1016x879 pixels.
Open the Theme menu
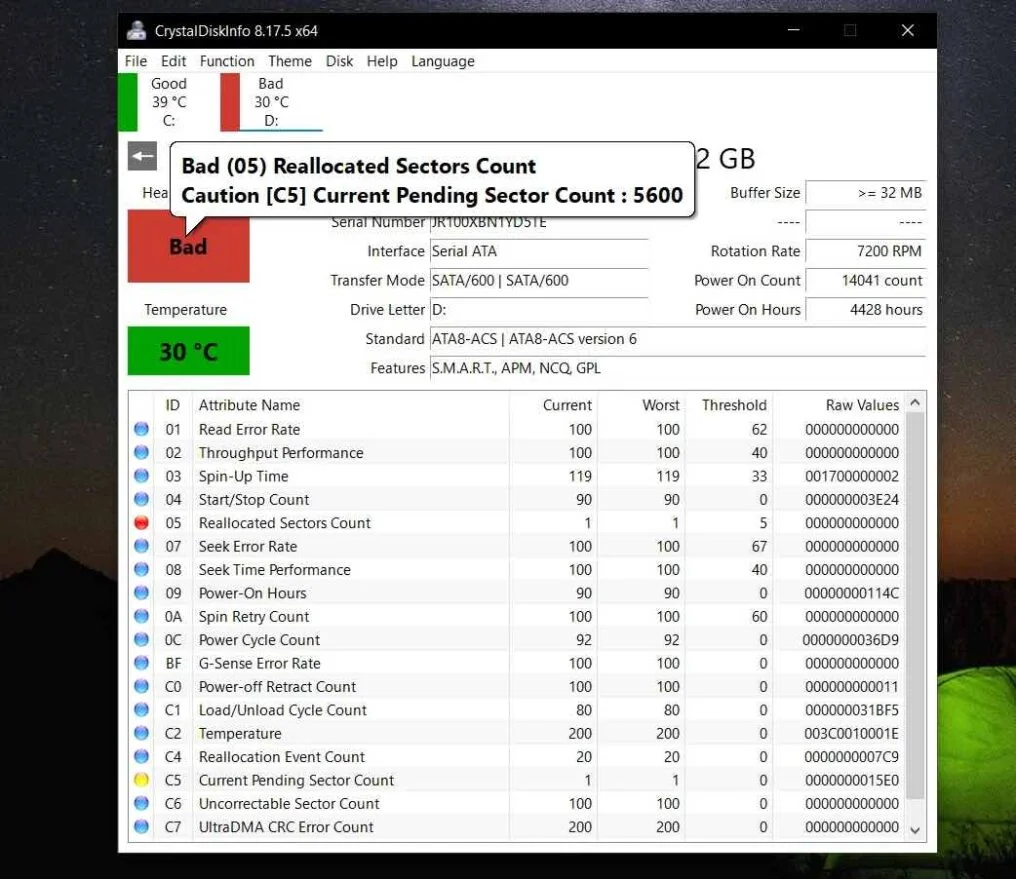click(x=290, y=61)
